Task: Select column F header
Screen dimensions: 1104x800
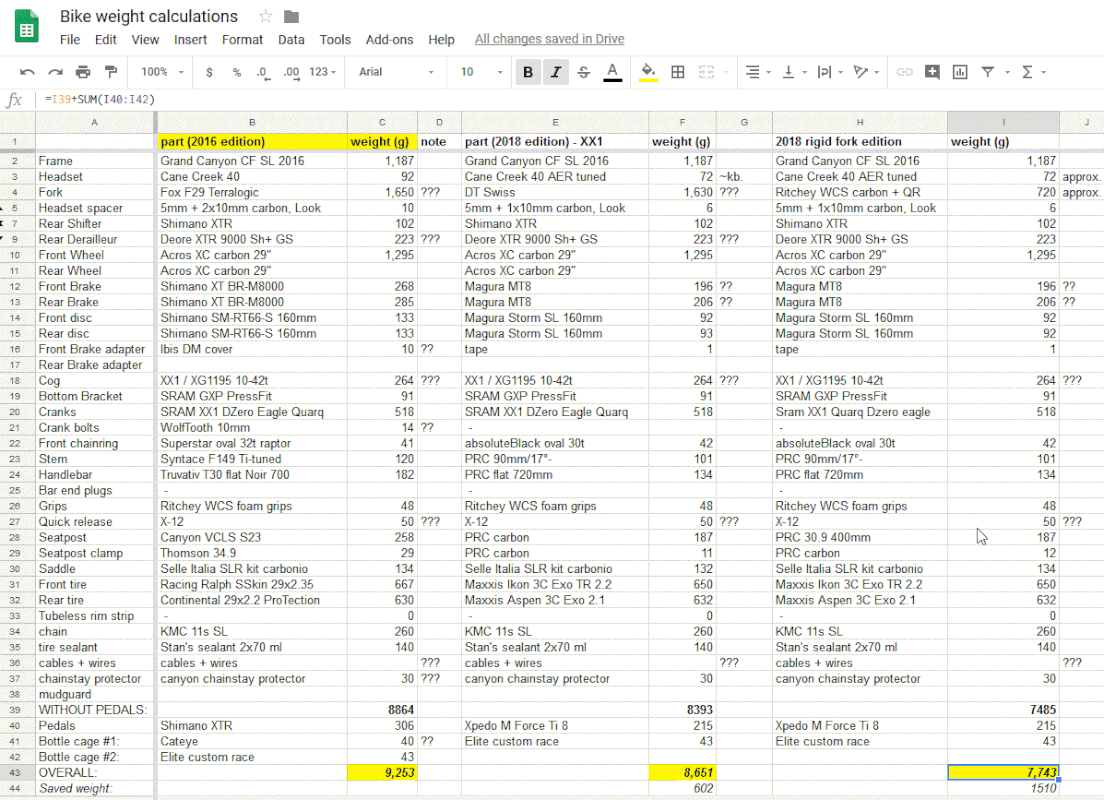Action: 682,123
